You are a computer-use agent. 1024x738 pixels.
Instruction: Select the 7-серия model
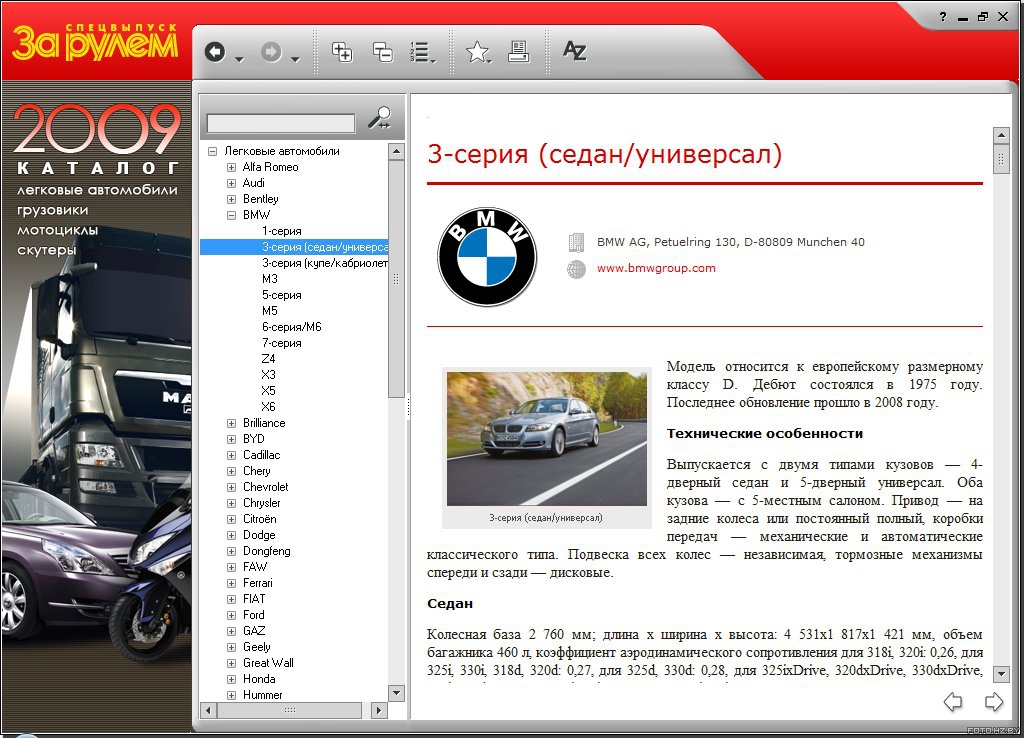click(281, 343)
